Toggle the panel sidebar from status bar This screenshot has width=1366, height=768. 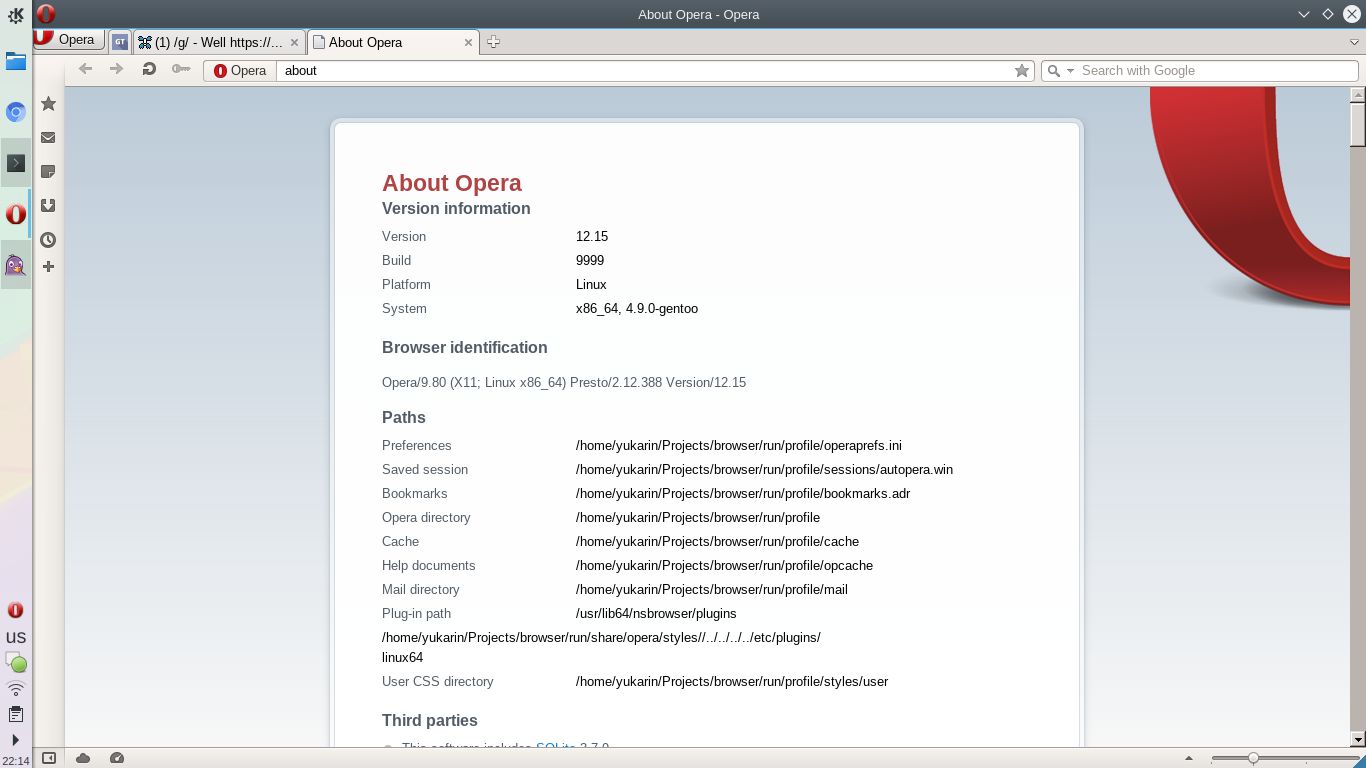[x=48, y=758]
